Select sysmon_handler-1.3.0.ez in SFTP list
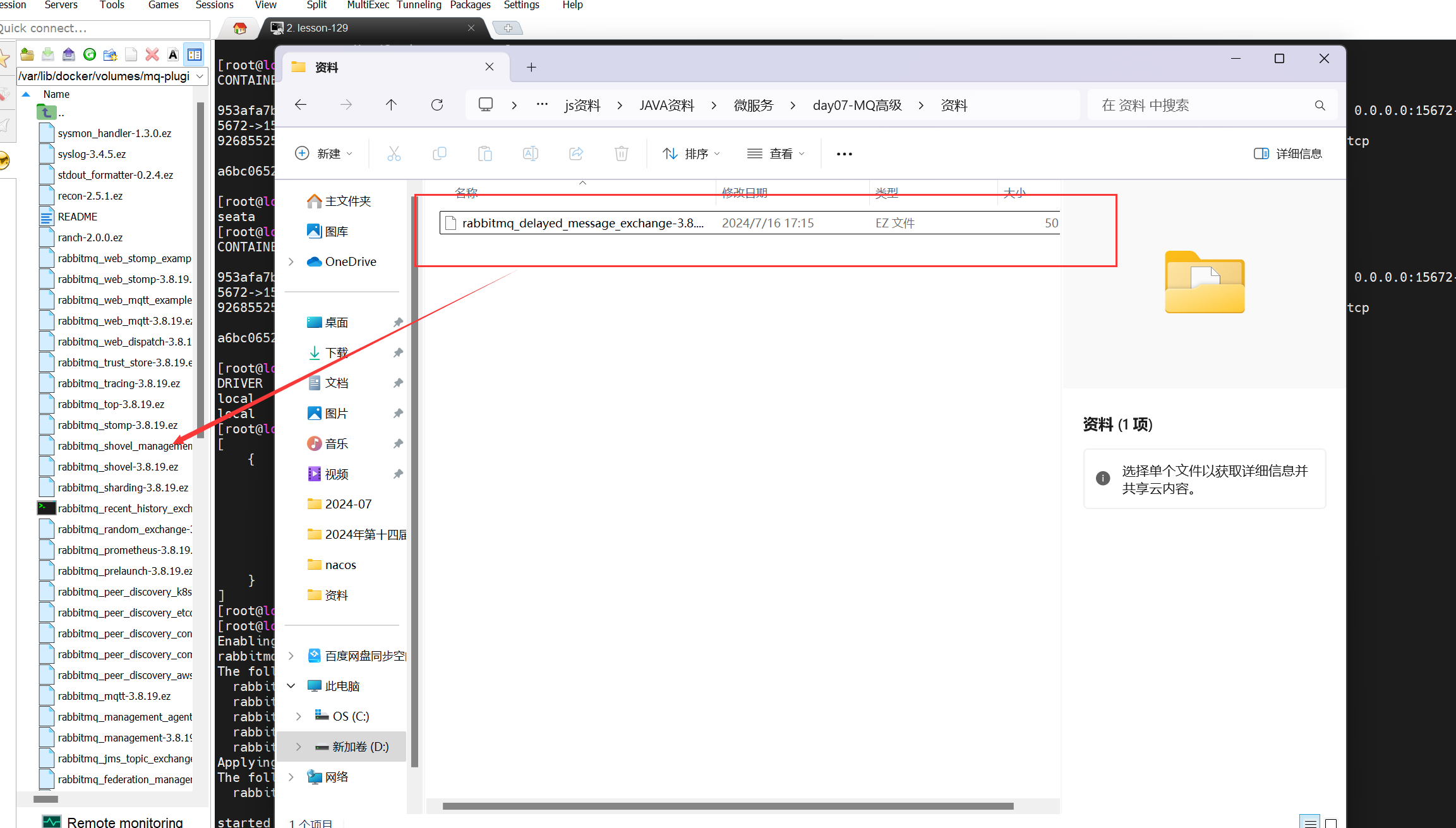Viewport: 1456px width, 828px height. pyautogui.click(x=114, y=133)
